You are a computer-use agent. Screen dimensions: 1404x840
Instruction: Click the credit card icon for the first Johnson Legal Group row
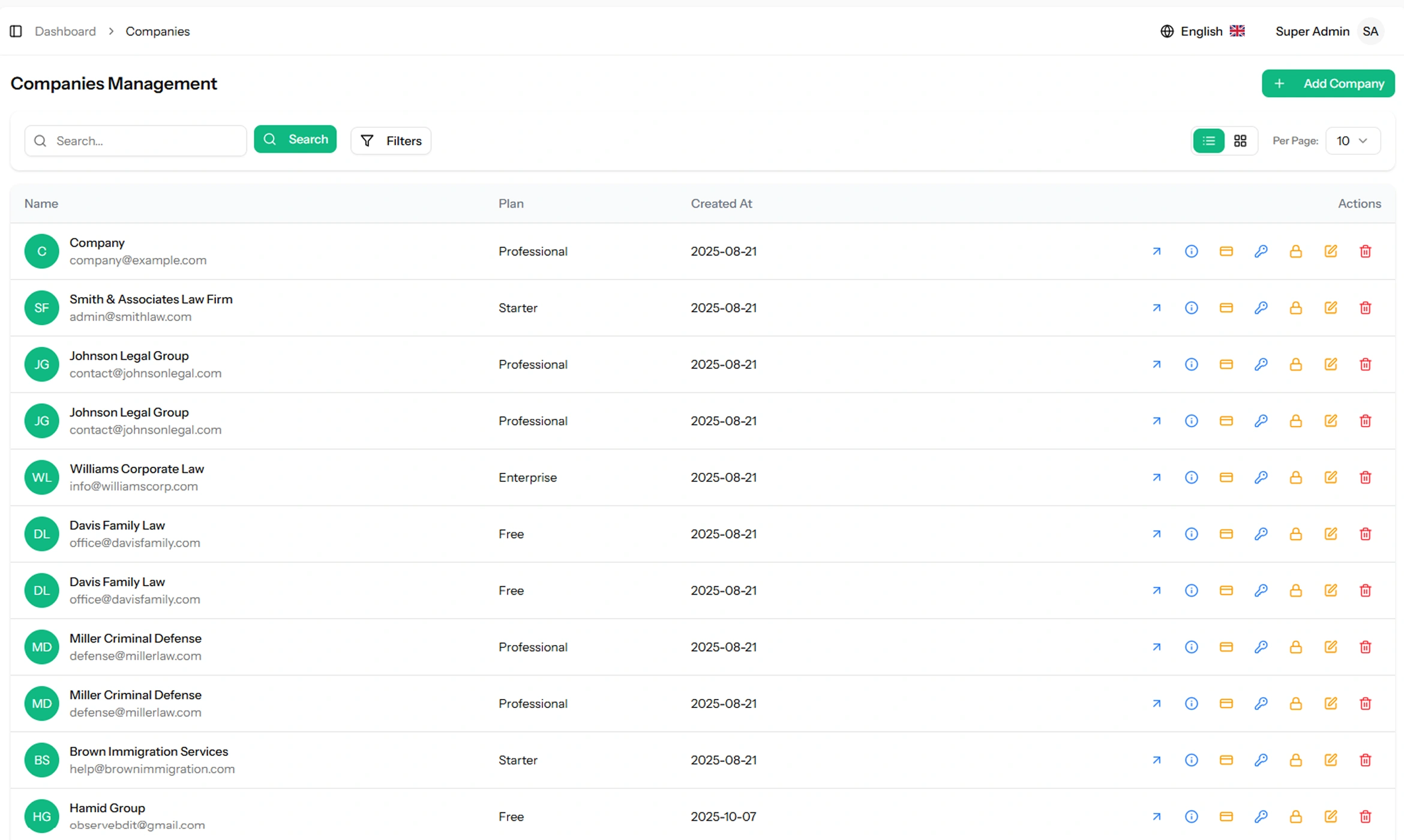click(1226, 364)
